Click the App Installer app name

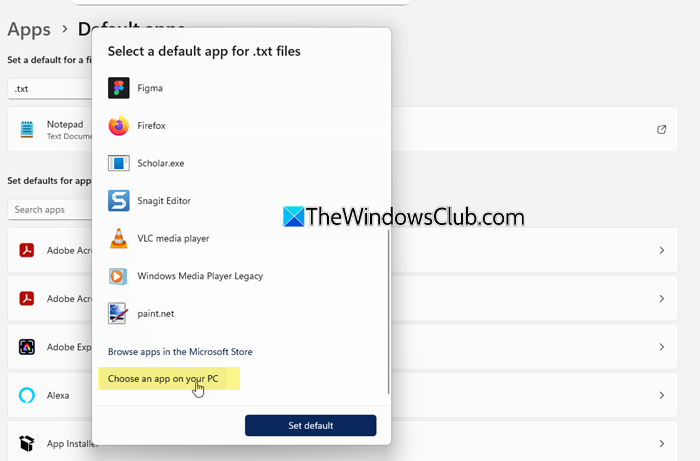point(71,443)
